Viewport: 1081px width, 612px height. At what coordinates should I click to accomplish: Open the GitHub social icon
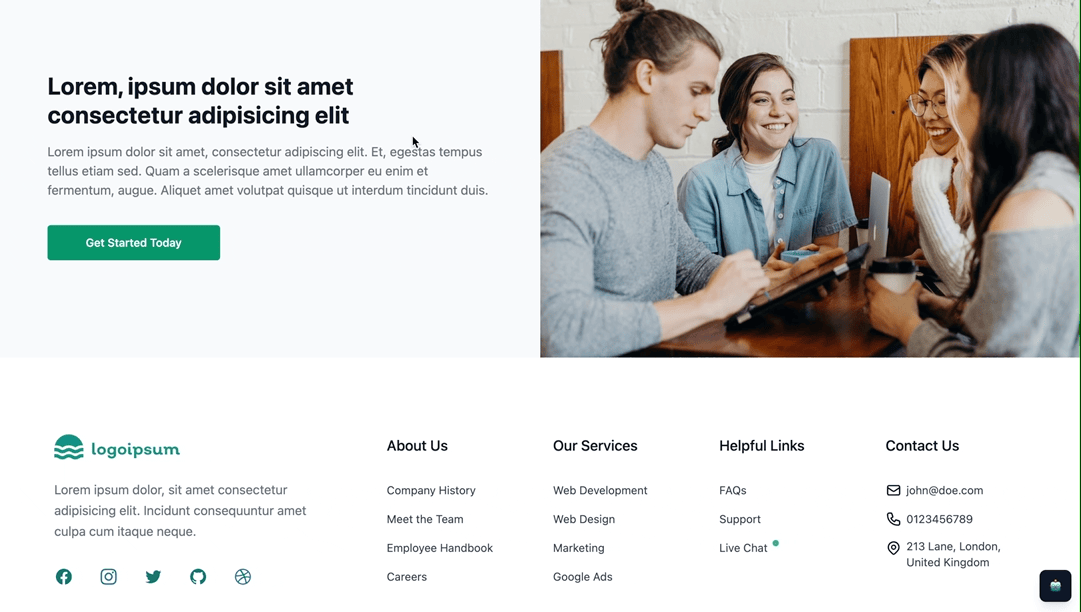198,576
